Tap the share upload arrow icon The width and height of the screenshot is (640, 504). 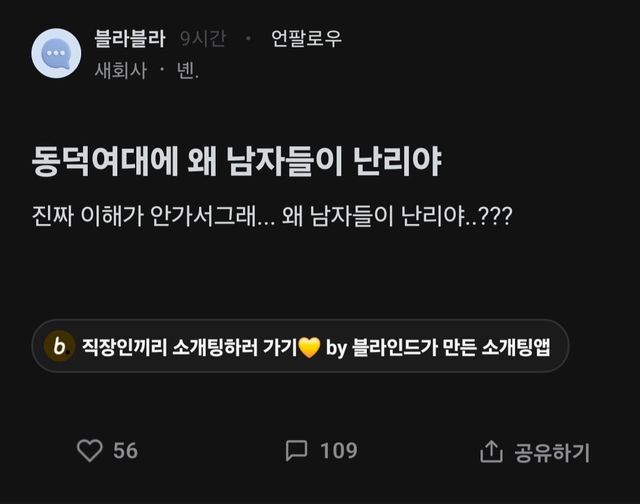pos(491,452)
